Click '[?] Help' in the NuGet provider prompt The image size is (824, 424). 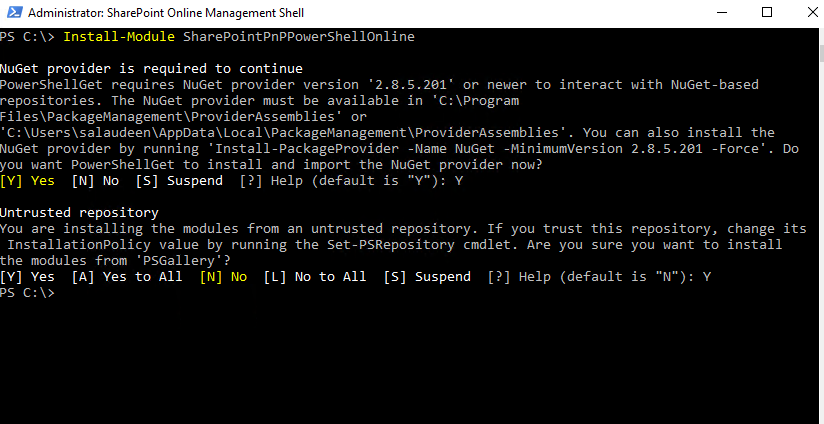[x=271, y=181]
